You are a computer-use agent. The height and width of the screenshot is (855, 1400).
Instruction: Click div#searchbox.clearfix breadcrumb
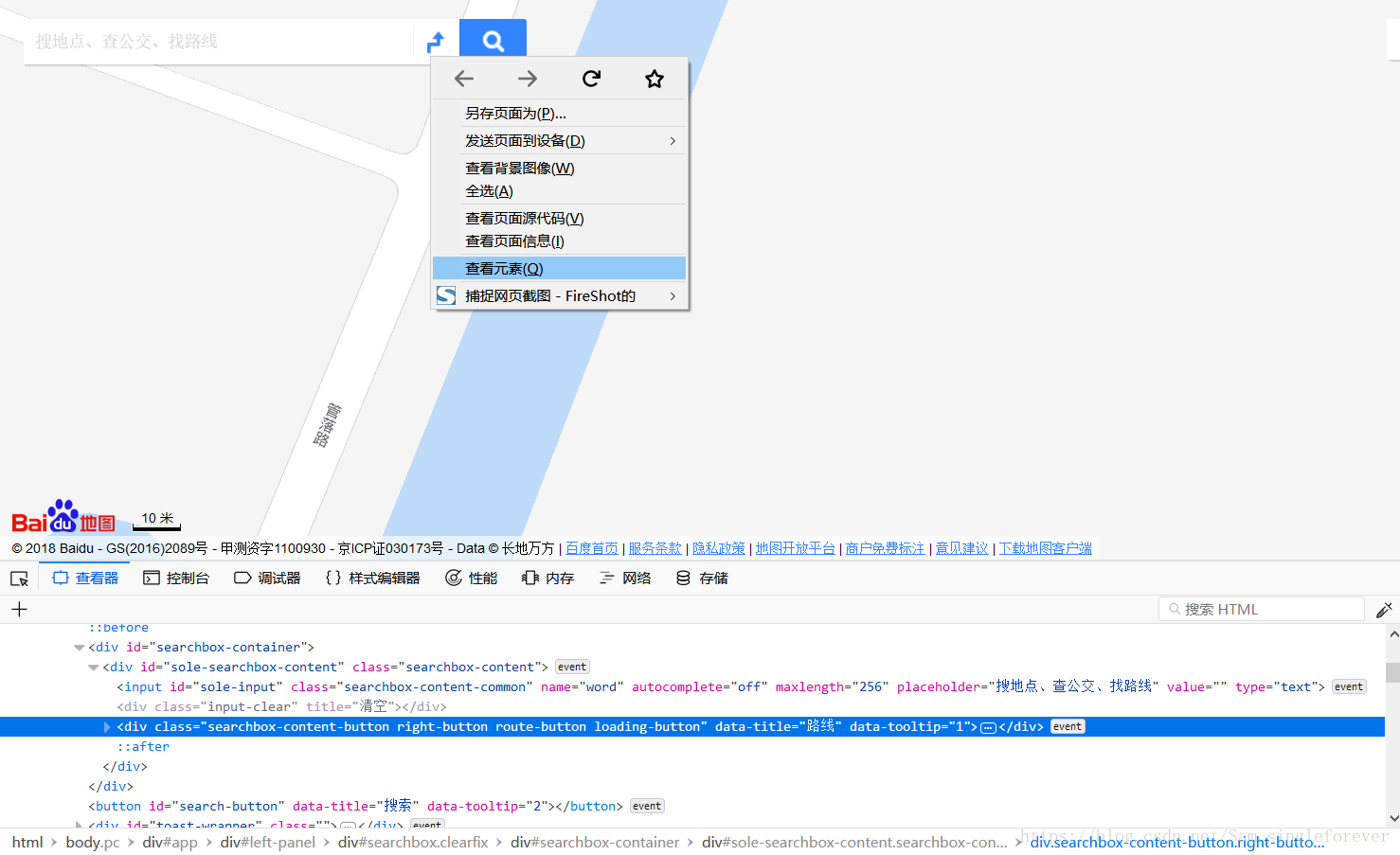tap(413, 842)
